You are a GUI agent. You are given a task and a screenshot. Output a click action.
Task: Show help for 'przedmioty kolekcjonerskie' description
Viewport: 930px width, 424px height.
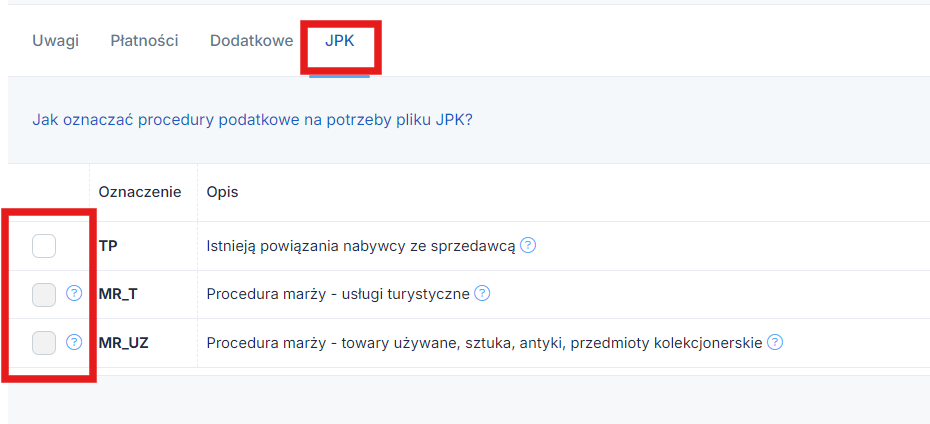click(775, 342)
